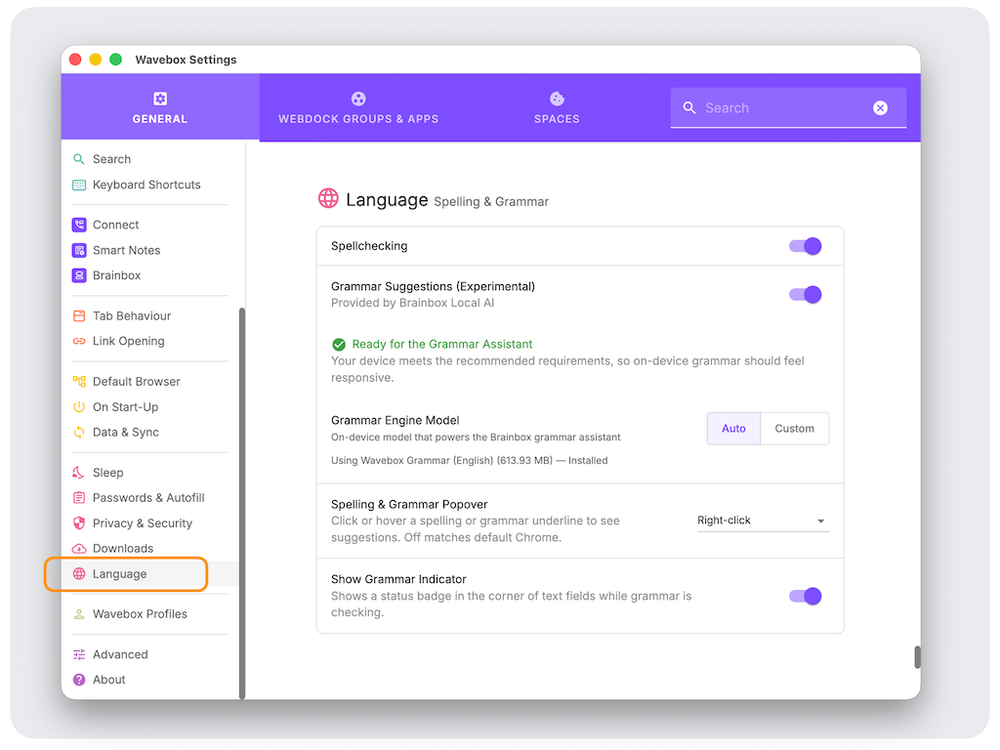Click the Wavebox Profiles person icon

[79, 614]
